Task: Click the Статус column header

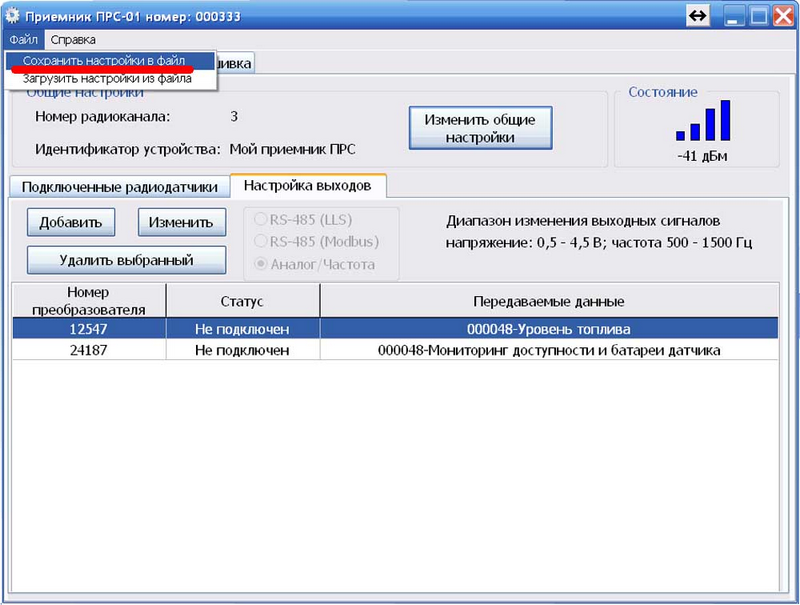Action: click(x=242, y=300)
